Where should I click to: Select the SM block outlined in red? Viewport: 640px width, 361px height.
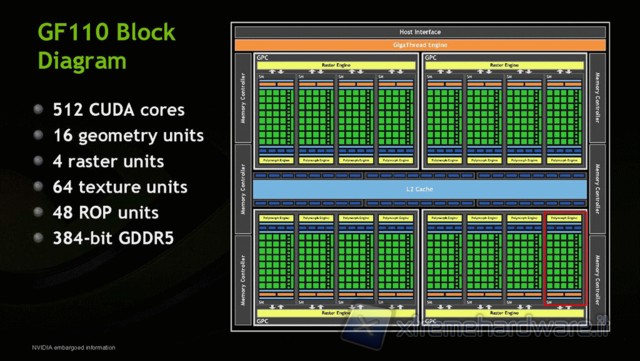tap(565, 258)
